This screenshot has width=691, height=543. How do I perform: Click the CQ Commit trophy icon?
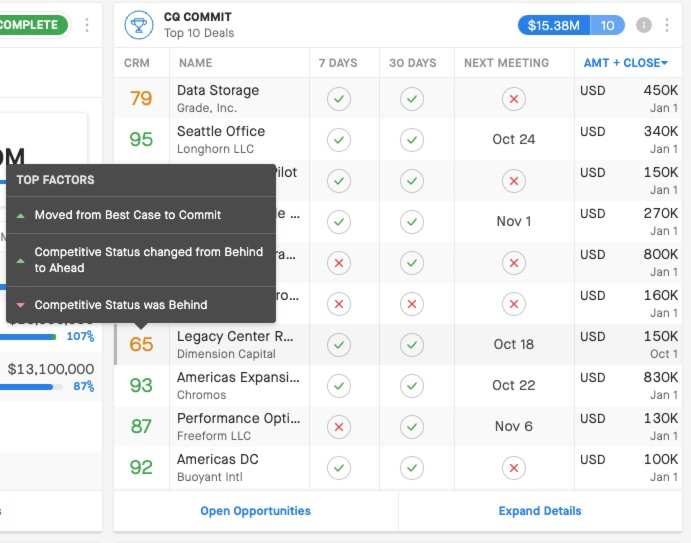click(x=139, y=25)
